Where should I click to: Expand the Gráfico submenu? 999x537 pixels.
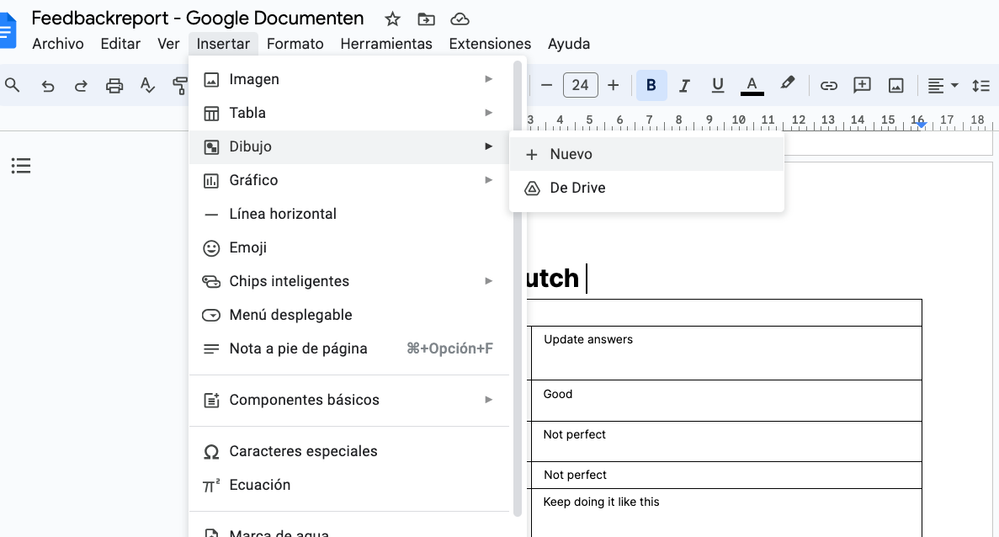click(349, 180)
